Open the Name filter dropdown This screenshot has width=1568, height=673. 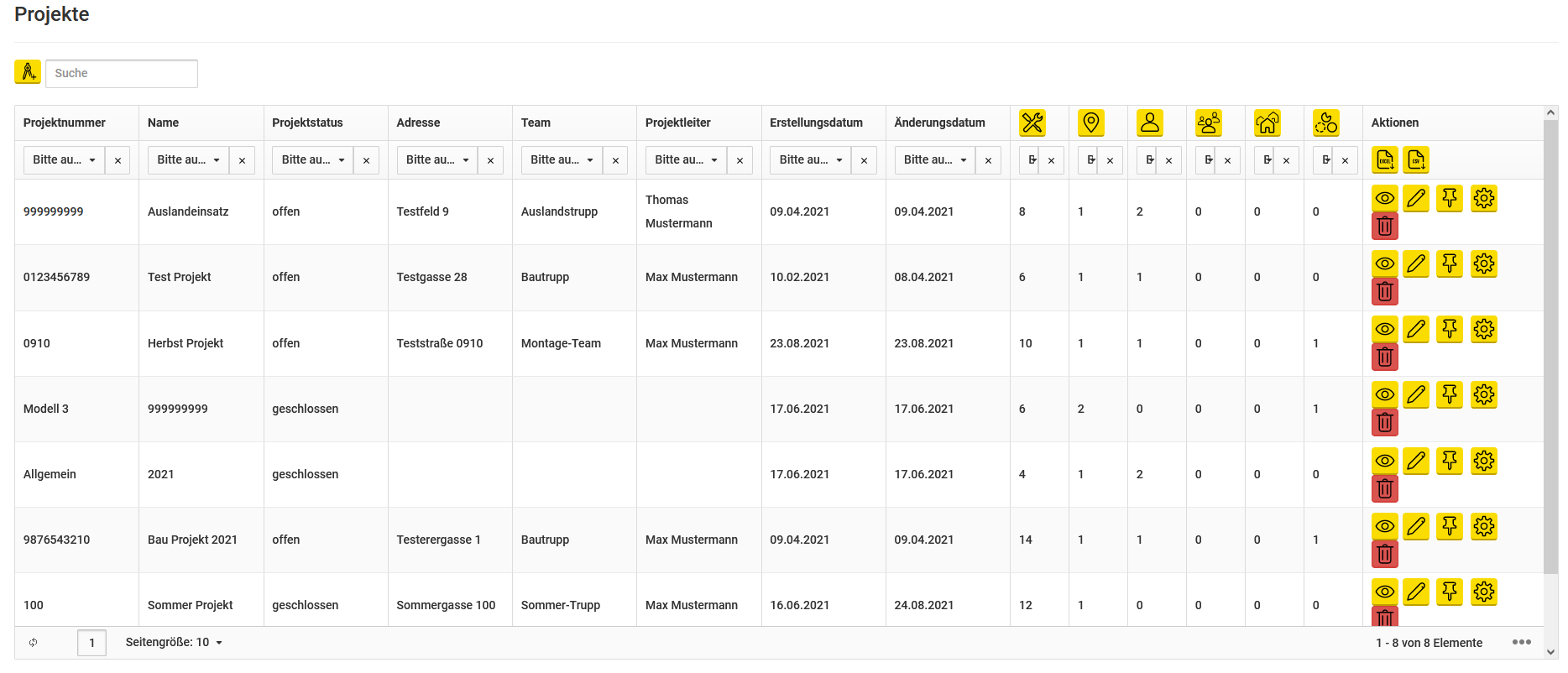tap(188, 159)
